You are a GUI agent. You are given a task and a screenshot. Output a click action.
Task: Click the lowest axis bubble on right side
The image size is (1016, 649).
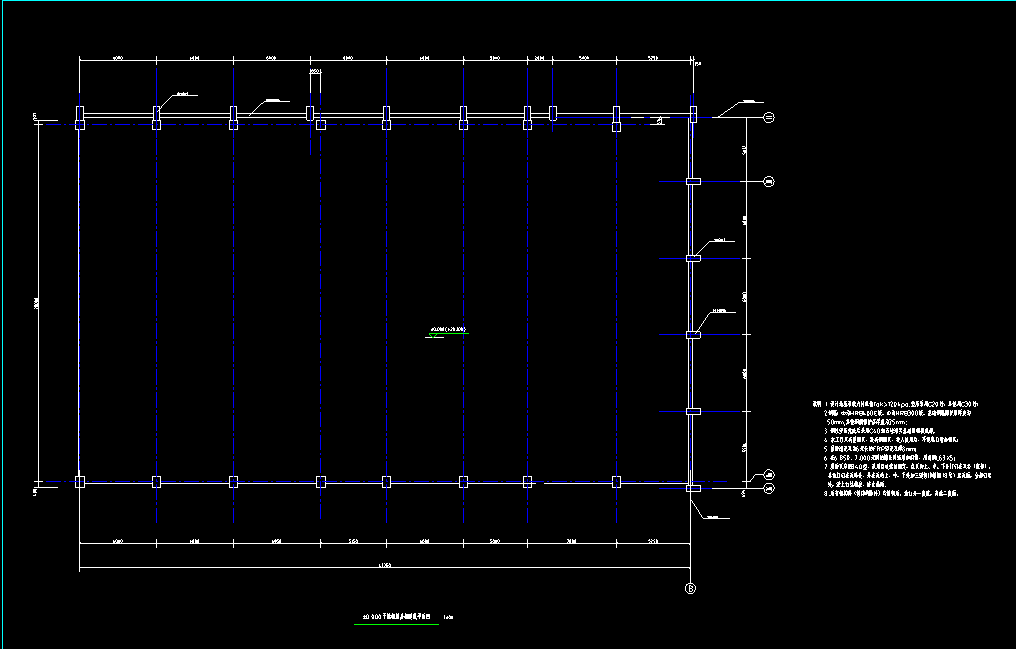pos(769,489)
